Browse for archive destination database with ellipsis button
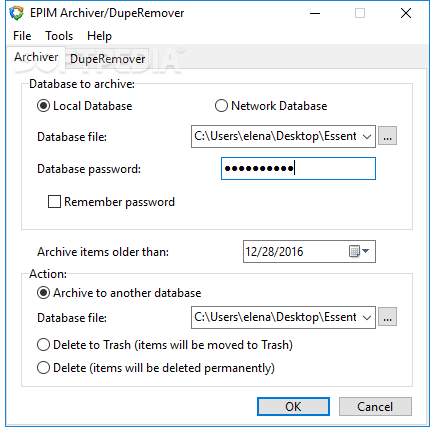The width and height of the screenshot is (430, 427). 387,317
